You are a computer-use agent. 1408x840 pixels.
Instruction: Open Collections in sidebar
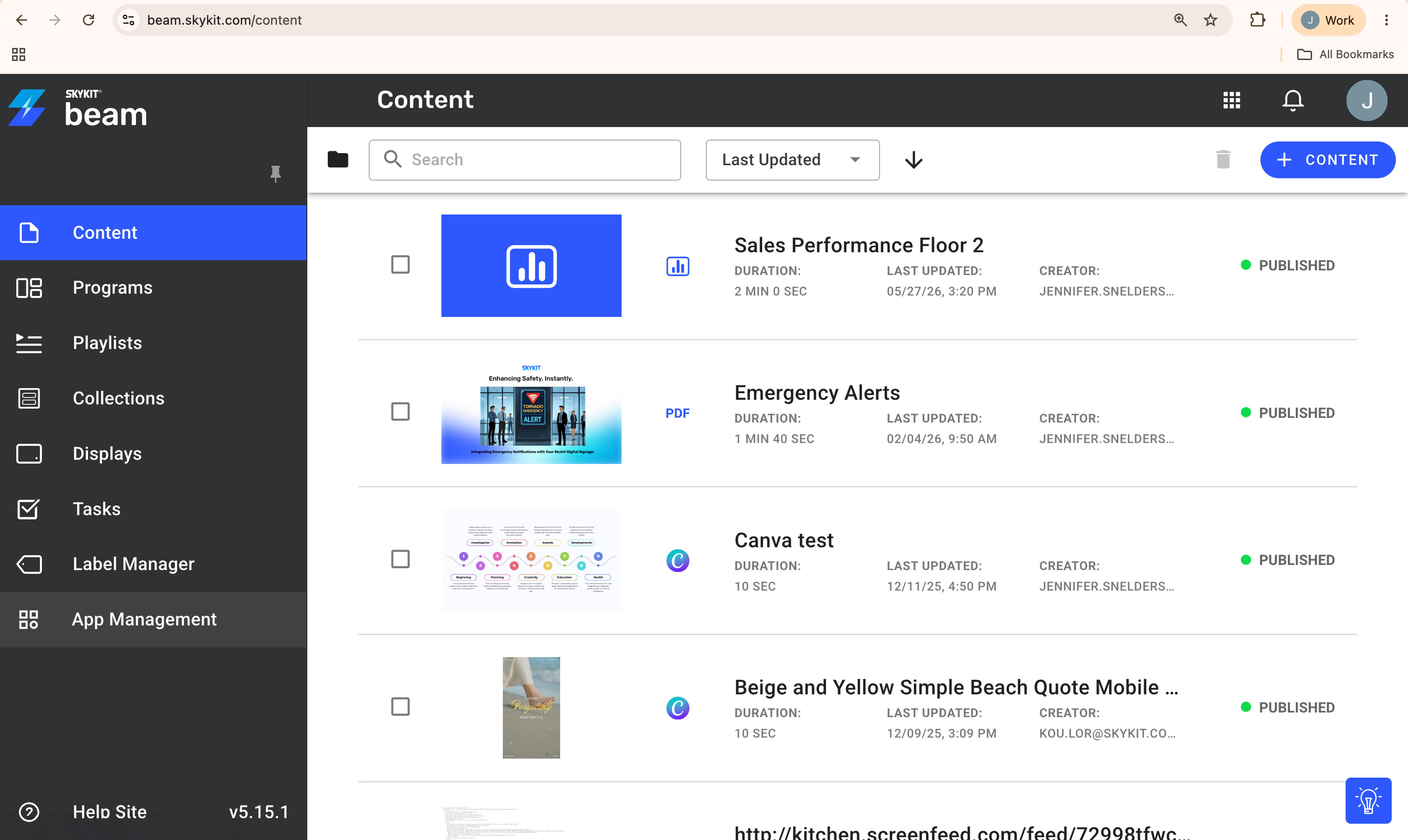pyautogui.click(x=154, y=398)
